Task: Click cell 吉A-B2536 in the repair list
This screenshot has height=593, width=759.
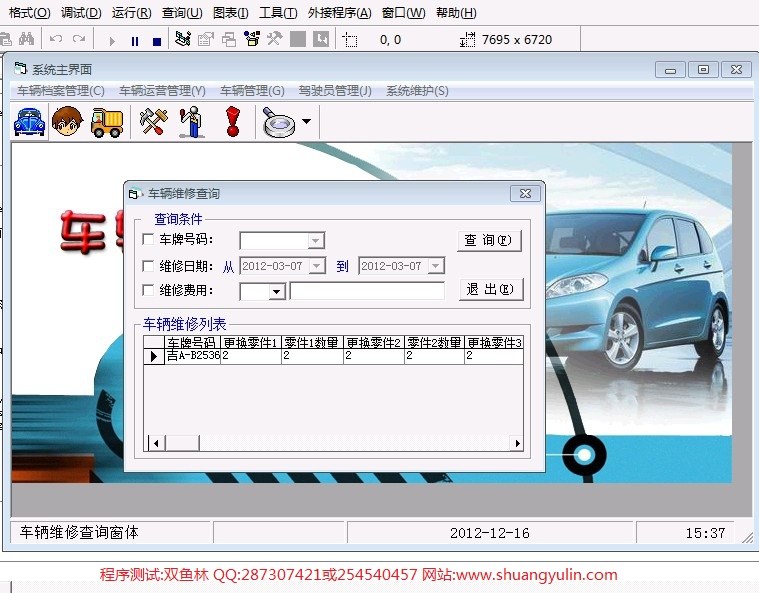Action: pyautogui.click(x=193, y=356)
